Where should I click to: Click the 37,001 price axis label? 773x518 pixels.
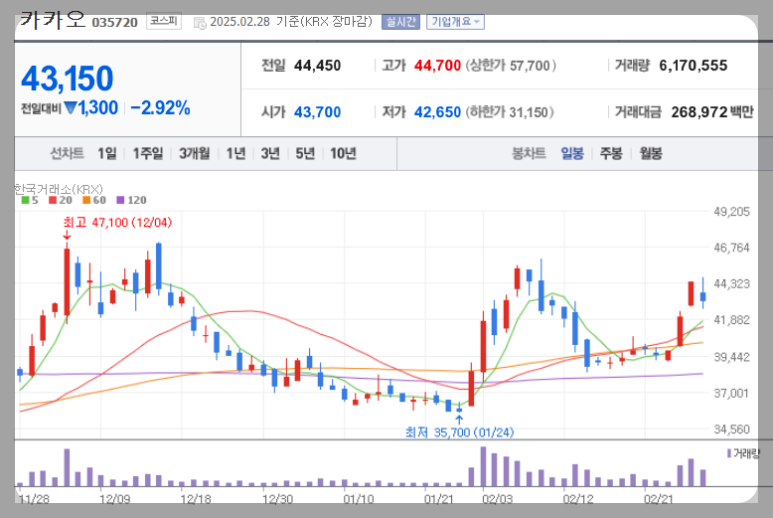pyautogui.click(x=732, y=393)
